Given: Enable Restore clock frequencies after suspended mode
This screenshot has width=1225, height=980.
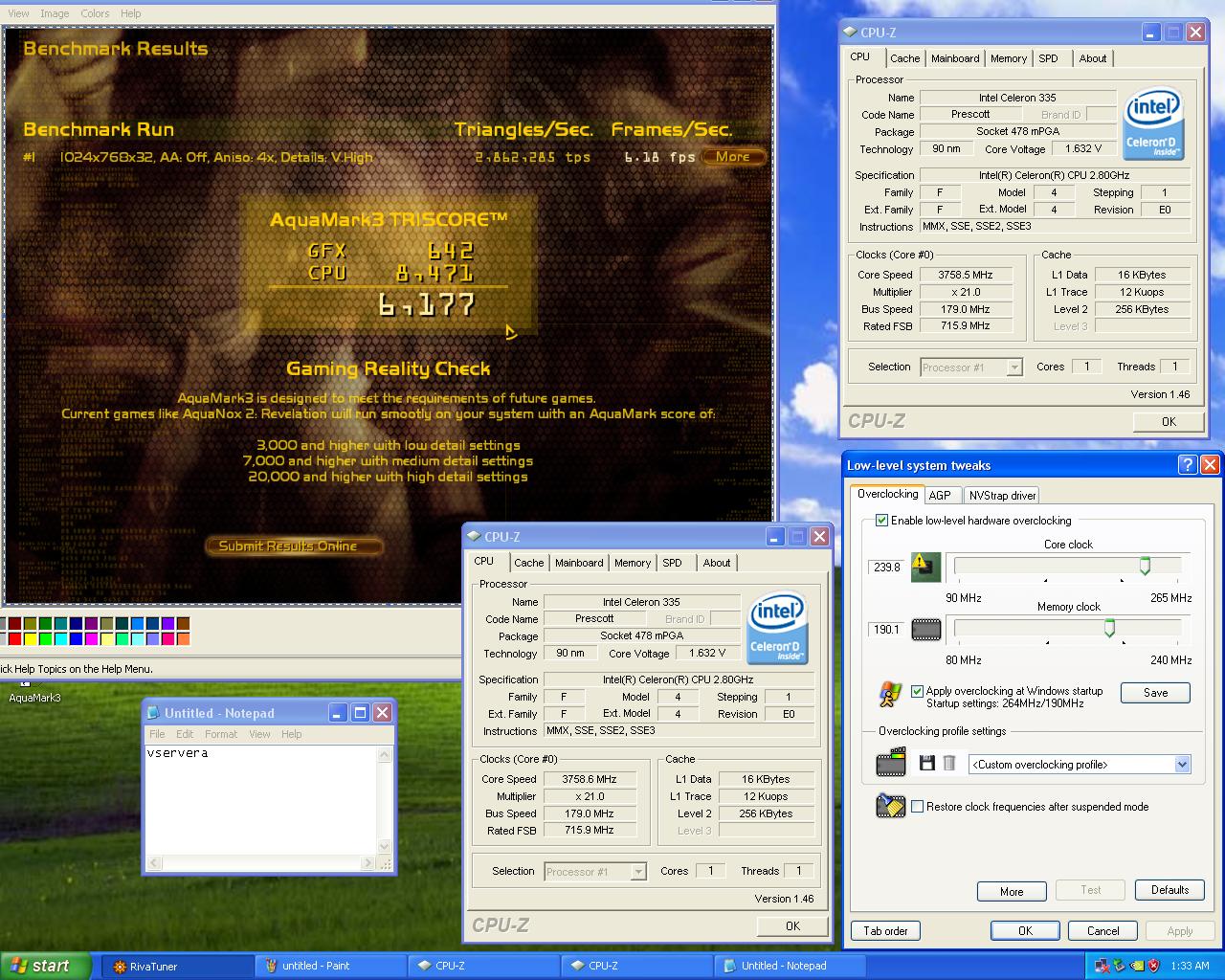Looking at the screenshot, I should coord(918,807).
